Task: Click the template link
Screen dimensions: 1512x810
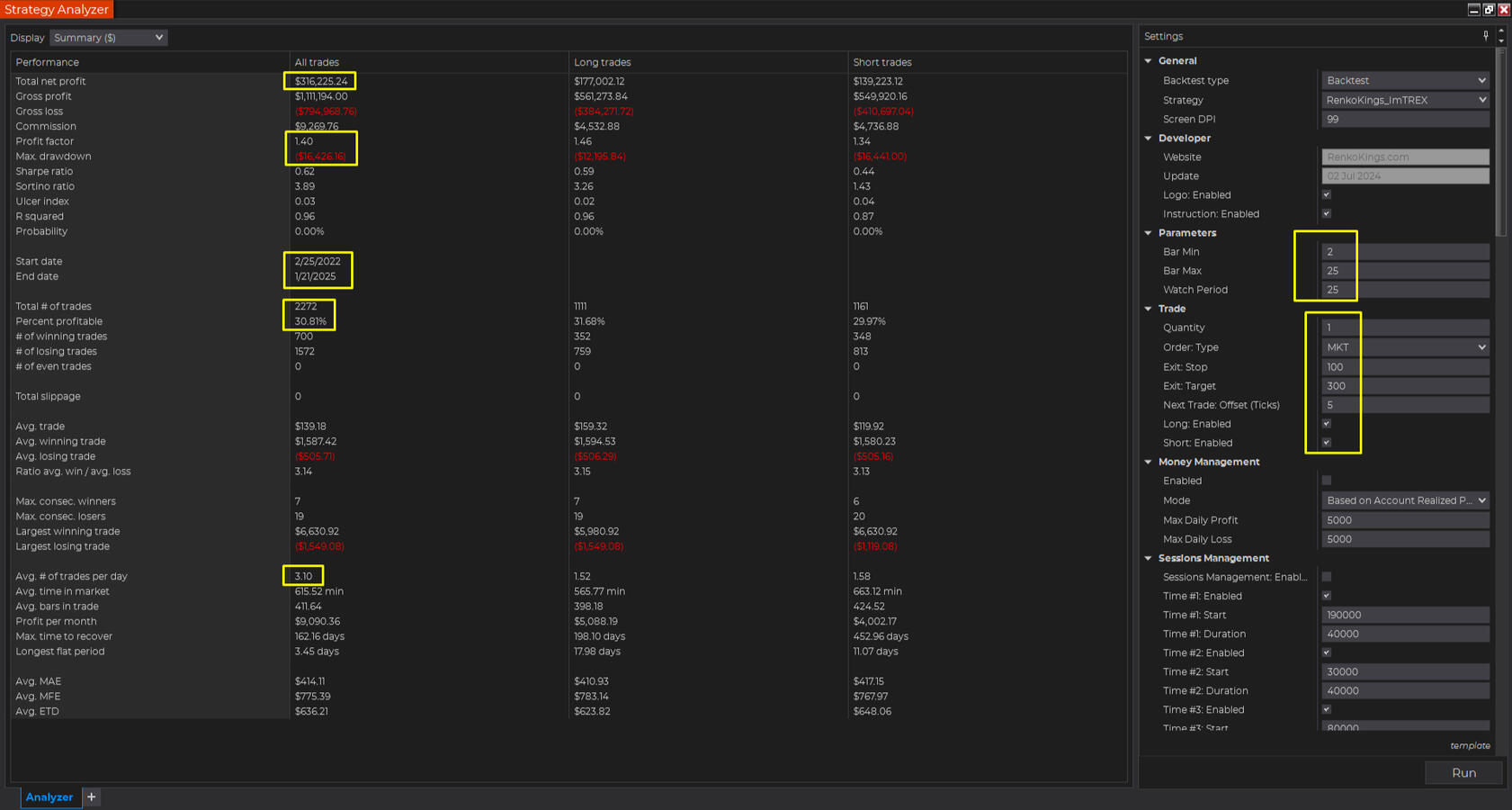Action: pos(1470,745)
